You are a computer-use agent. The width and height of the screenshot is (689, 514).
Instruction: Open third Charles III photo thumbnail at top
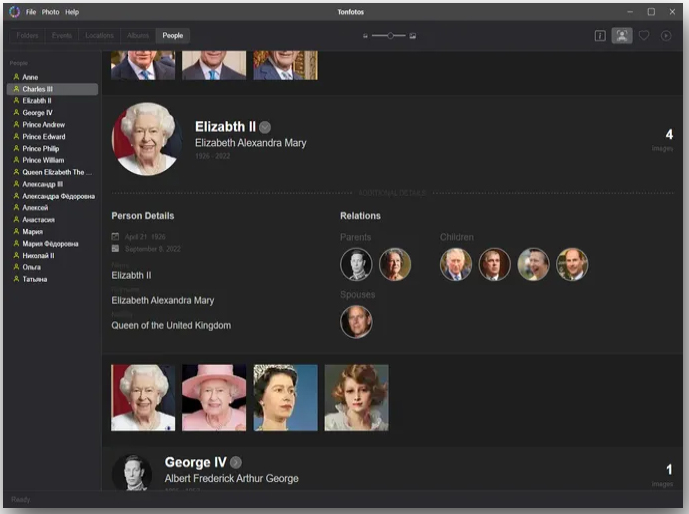[x=285, y=65]
